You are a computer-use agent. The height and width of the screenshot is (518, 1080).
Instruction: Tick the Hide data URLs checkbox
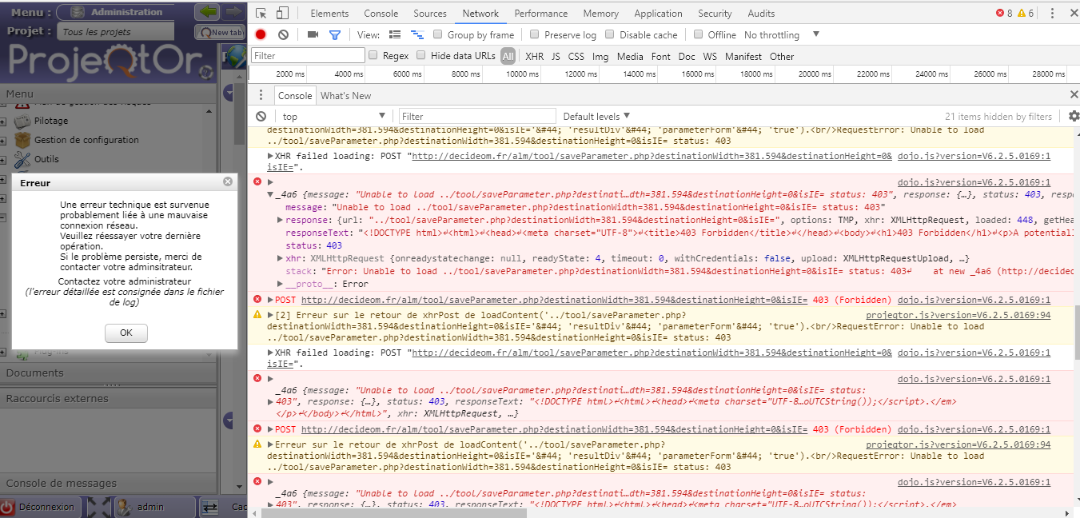pos(421,56)
